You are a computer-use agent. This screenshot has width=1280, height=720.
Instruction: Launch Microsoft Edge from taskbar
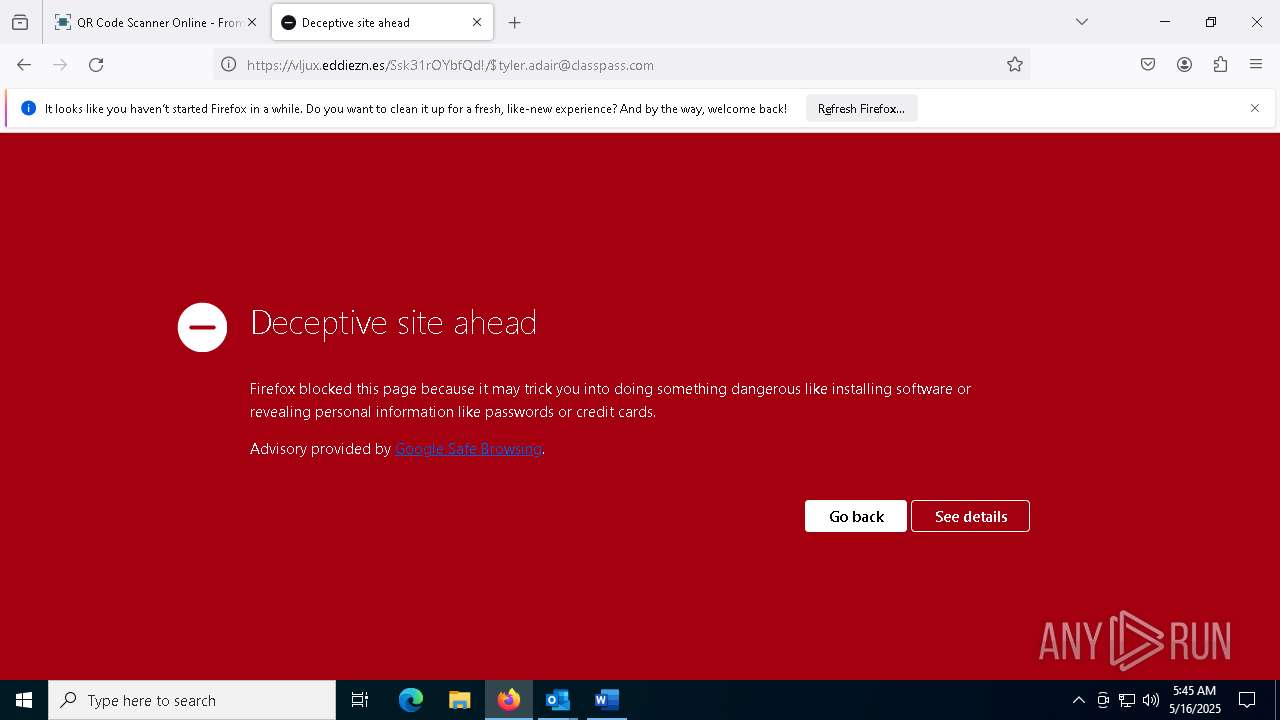coord(411,700)
